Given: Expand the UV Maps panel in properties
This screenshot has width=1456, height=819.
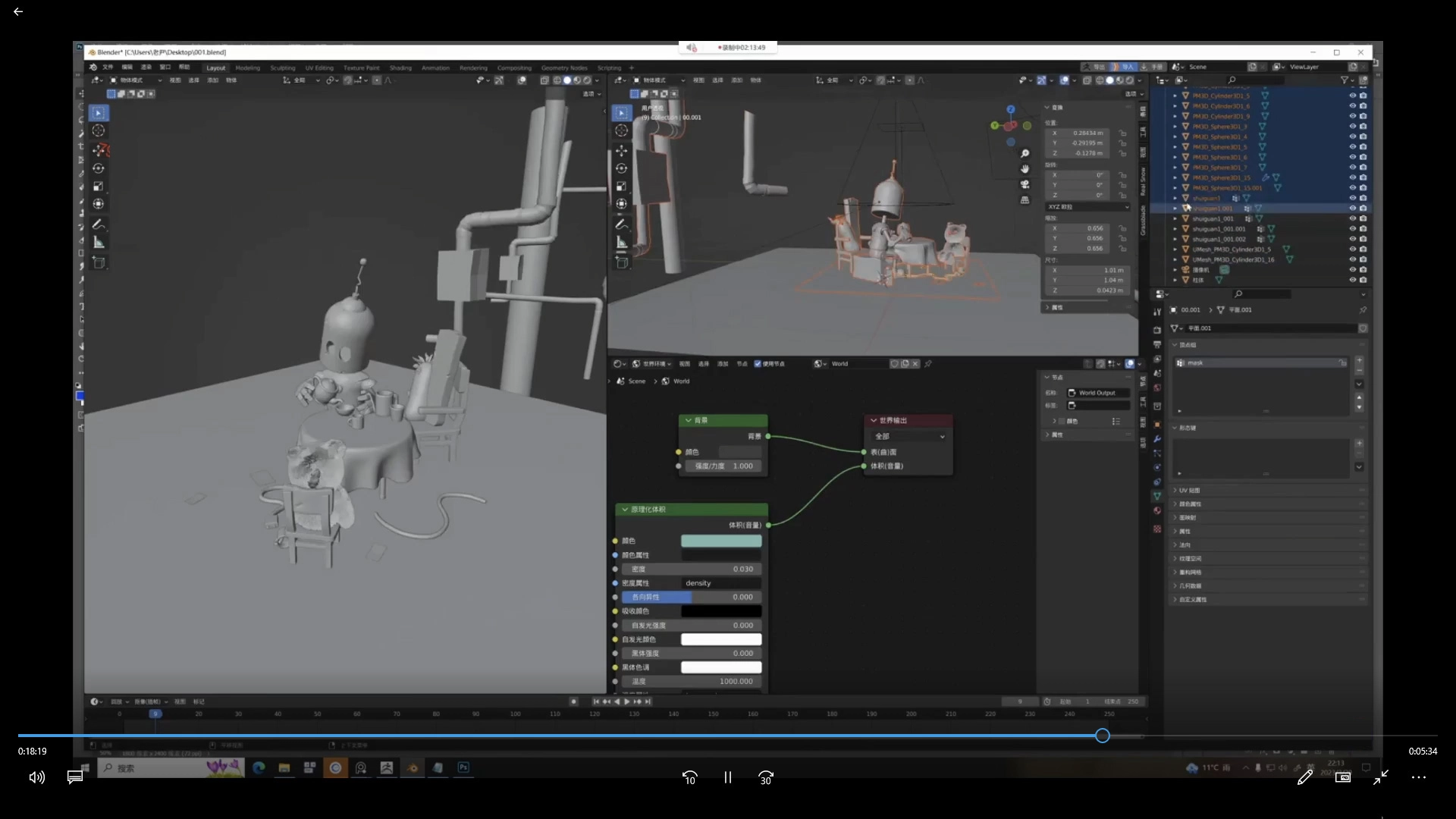Looking at the screenshot, I should [1189, 491].
